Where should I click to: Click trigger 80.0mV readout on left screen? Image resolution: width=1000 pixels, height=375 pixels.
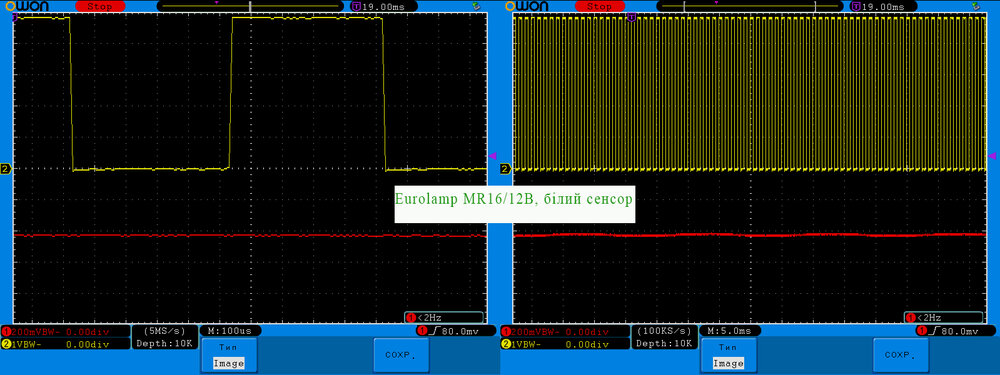[x=456, y=331]
